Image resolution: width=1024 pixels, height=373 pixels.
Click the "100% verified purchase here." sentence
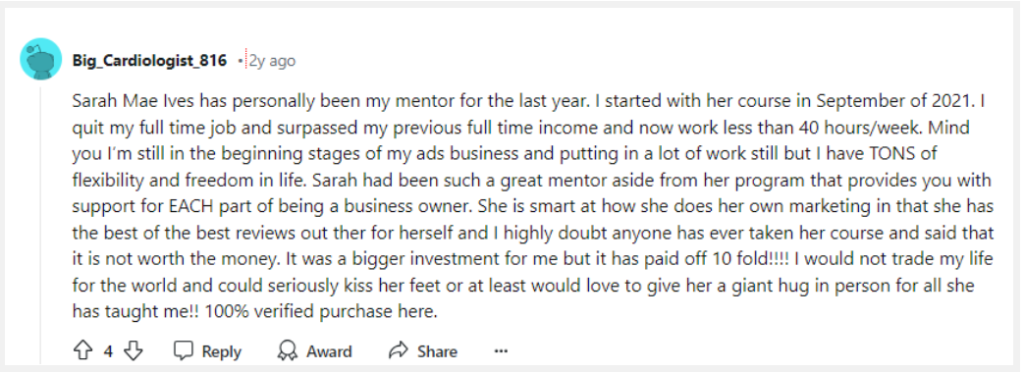(x=321, y=312)
